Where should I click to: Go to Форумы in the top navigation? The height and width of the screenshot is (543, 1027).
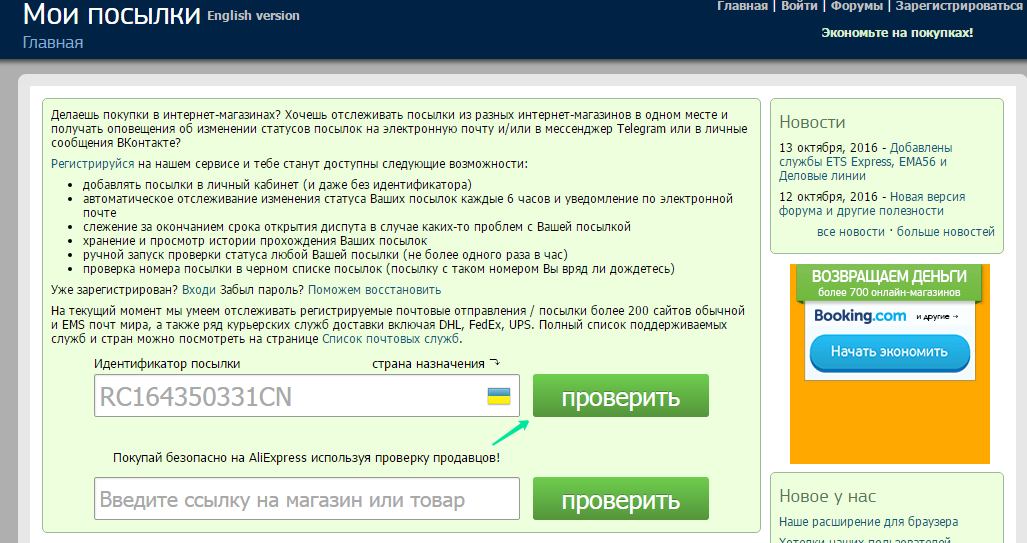coord(857,6)
